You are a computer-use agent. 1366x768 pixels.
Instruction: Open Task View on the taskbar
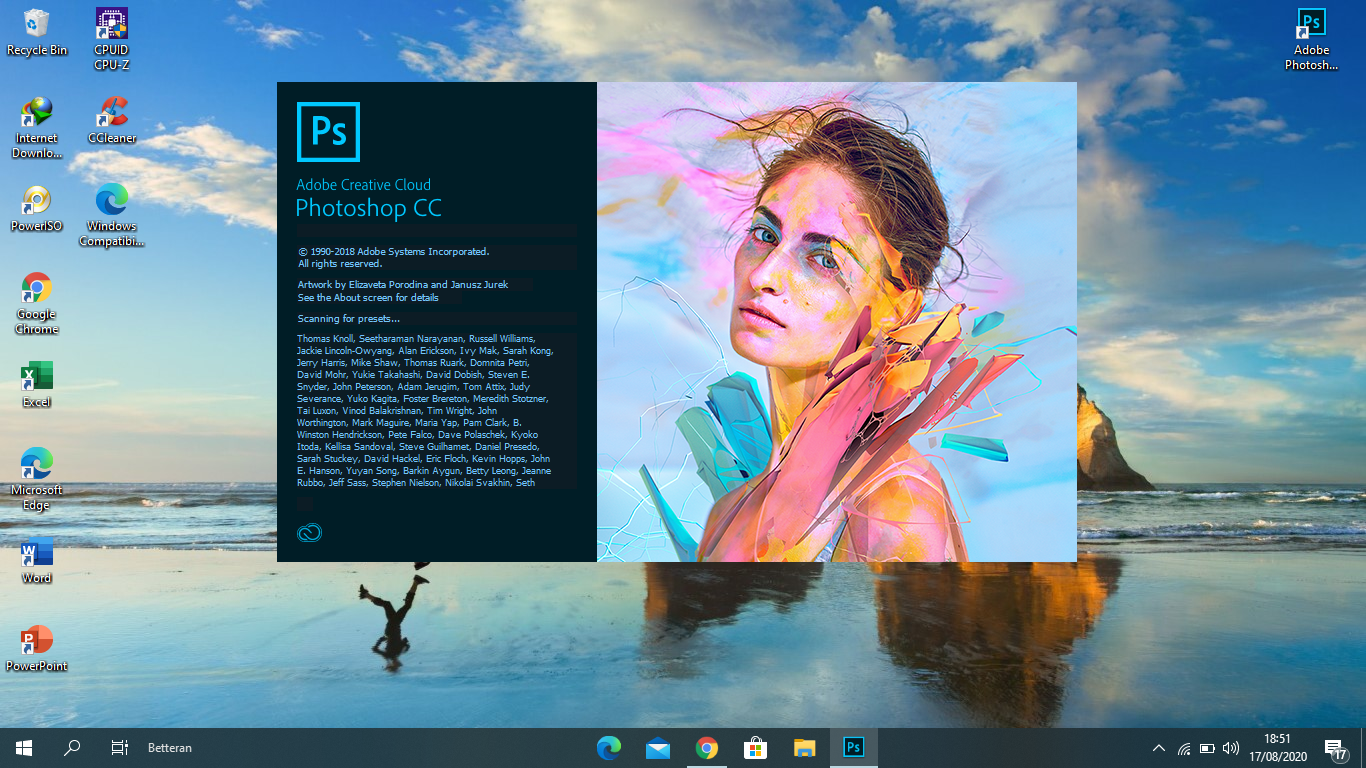coord(119,747)
